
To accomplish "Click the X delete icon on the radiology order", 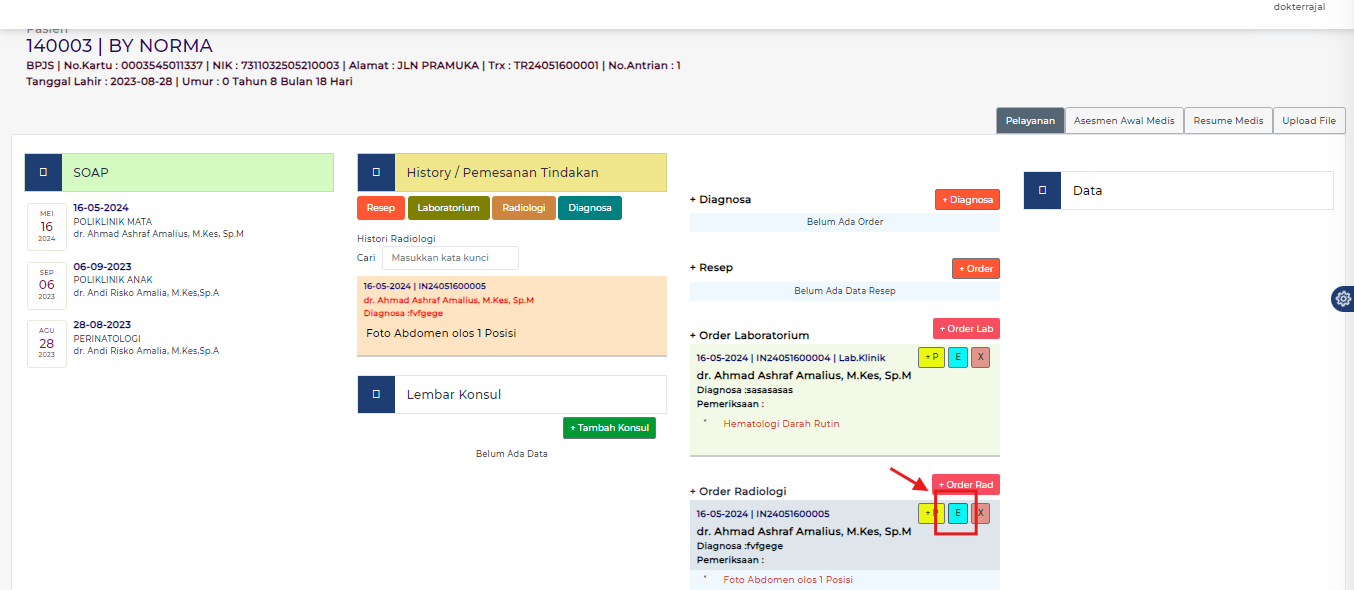I will point(980,513).
